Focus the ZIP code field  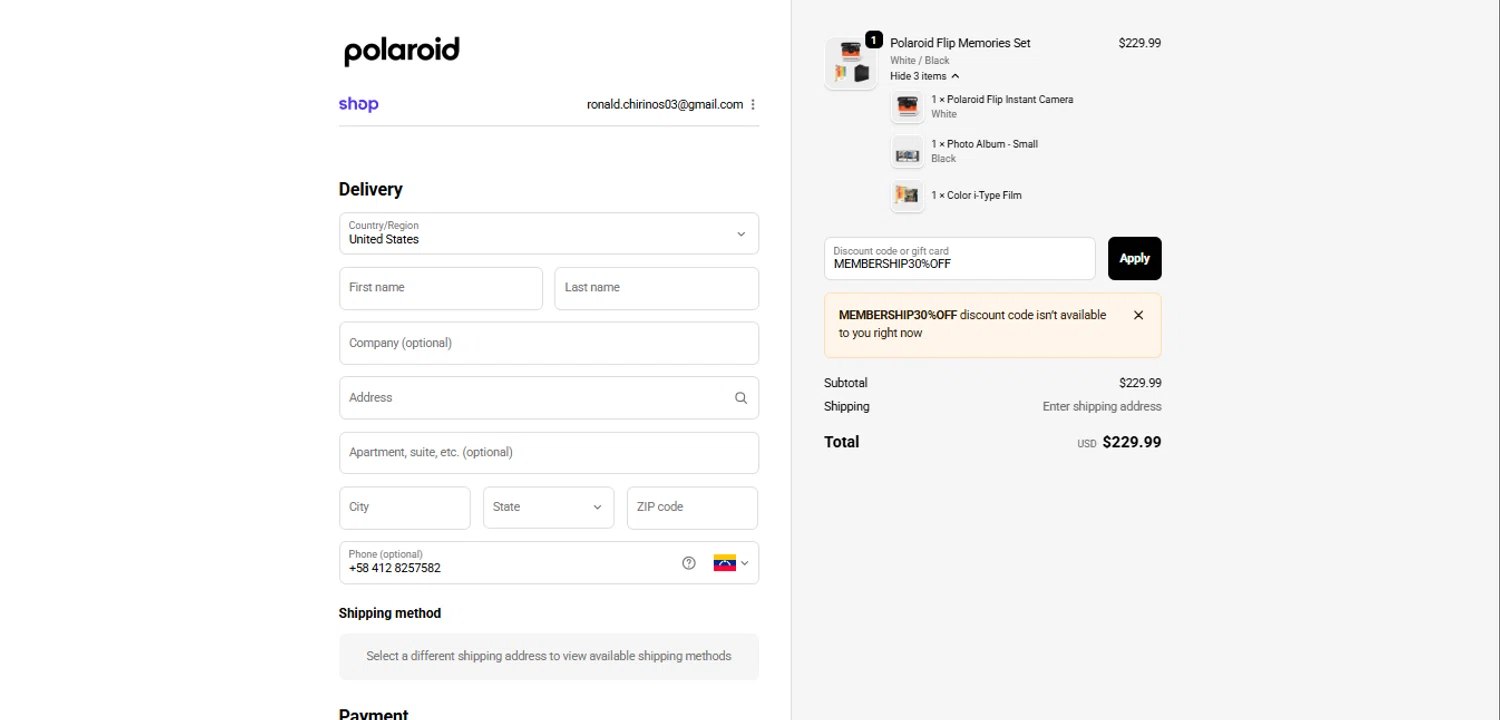tap(692, 508)
